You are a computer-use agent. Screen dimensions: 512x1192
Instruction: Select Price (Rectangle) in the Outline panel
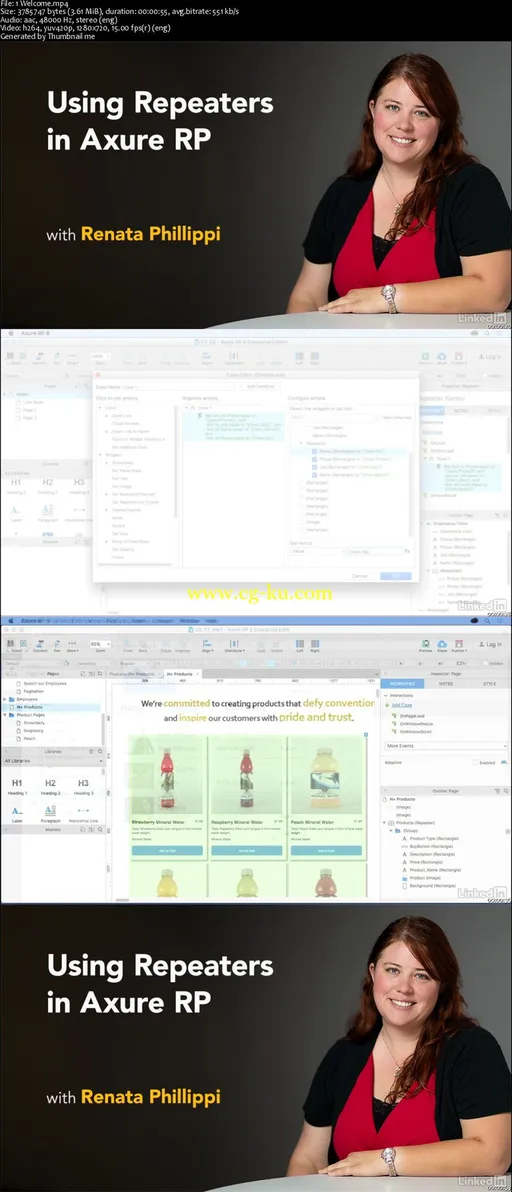pyautogui.click(x=426, y=862)
